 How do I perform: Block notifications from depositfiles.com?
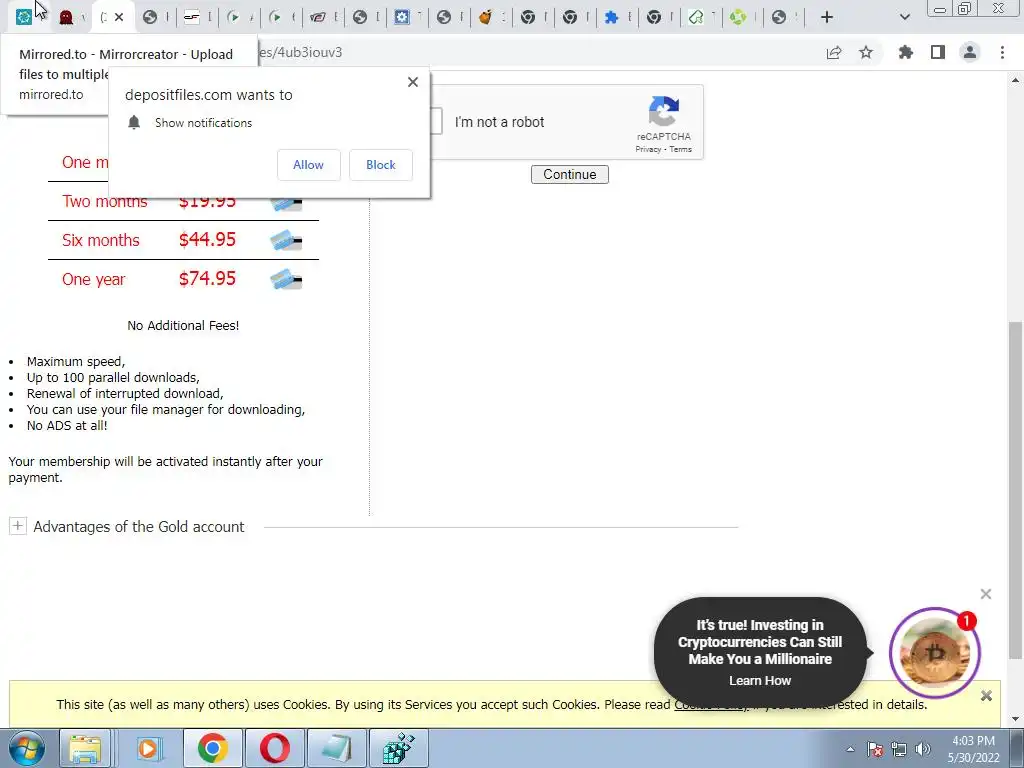pos(381,165)
